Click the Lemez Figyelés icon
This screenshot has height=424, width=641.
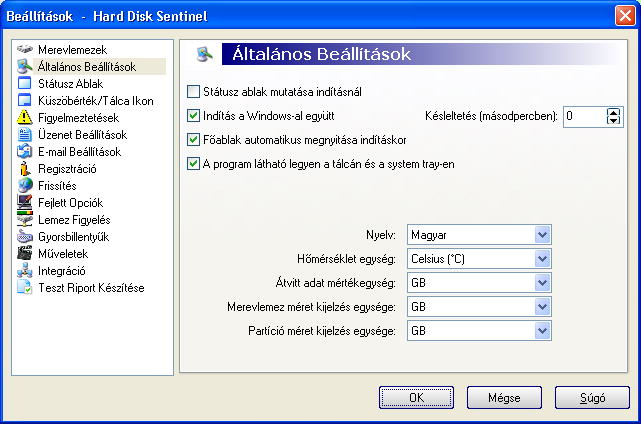[25, 220]
